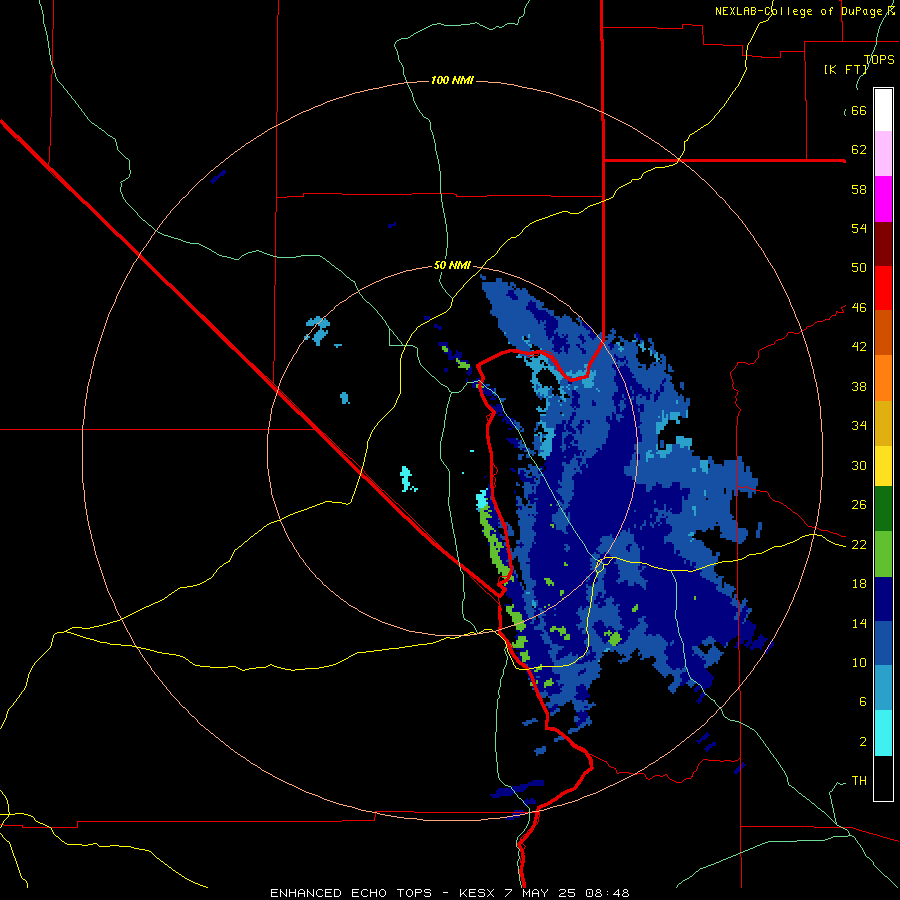Click the light pink legend swatch
The image size is (900, 900).
tap(883, 153)
